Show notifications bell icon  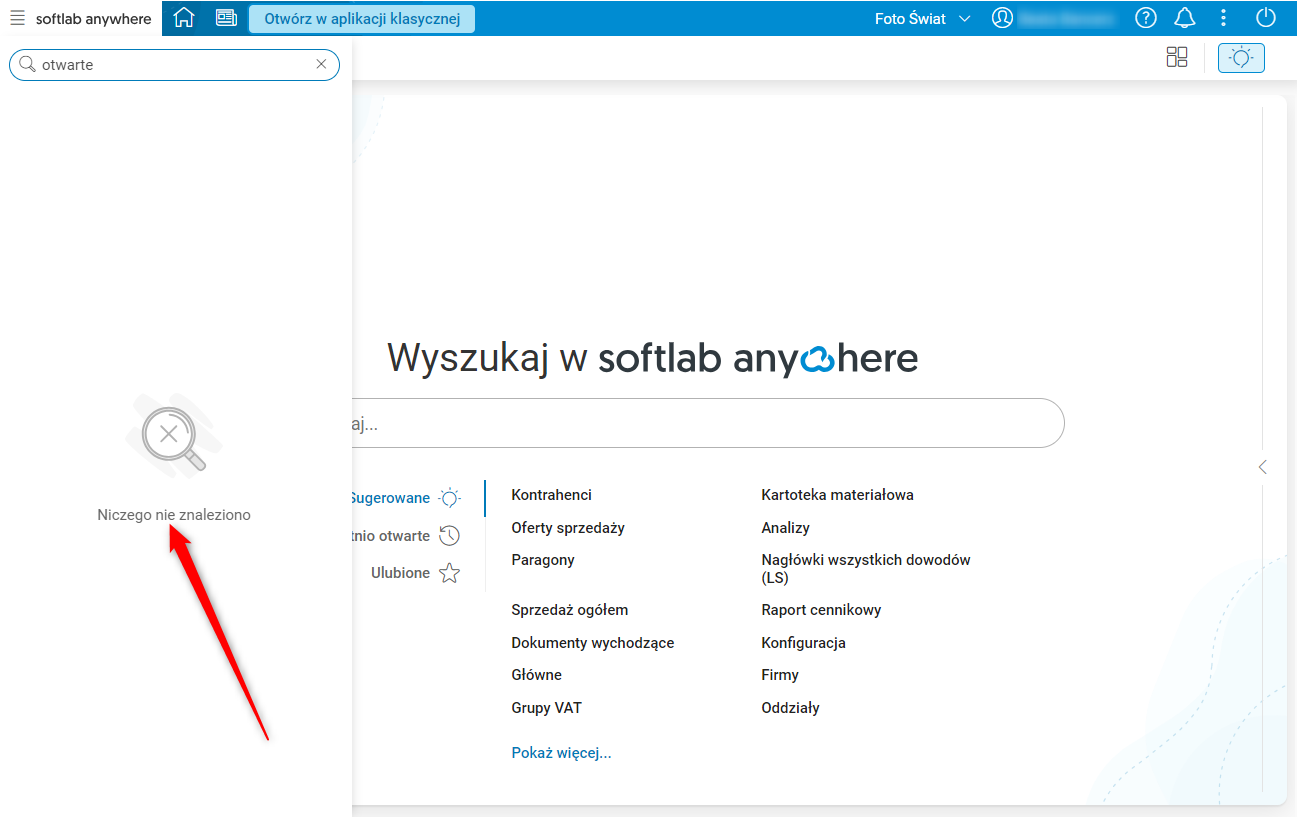coord(1185,18)
